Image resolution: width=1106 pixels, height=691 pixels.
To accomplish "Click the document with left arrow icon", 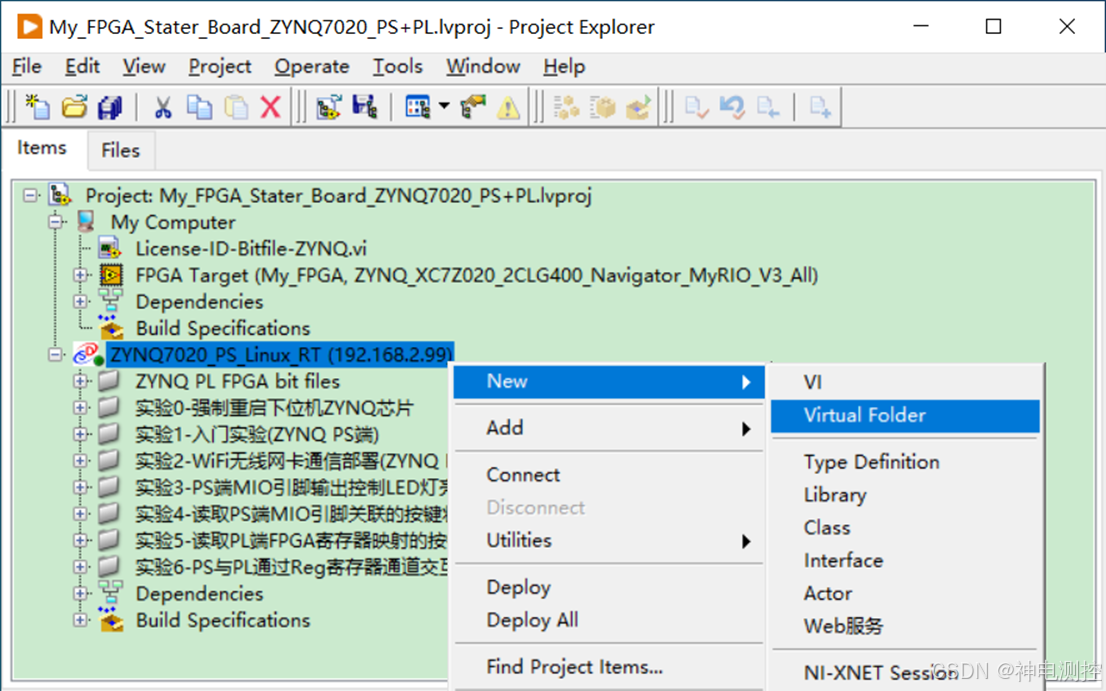I will 767,107.
